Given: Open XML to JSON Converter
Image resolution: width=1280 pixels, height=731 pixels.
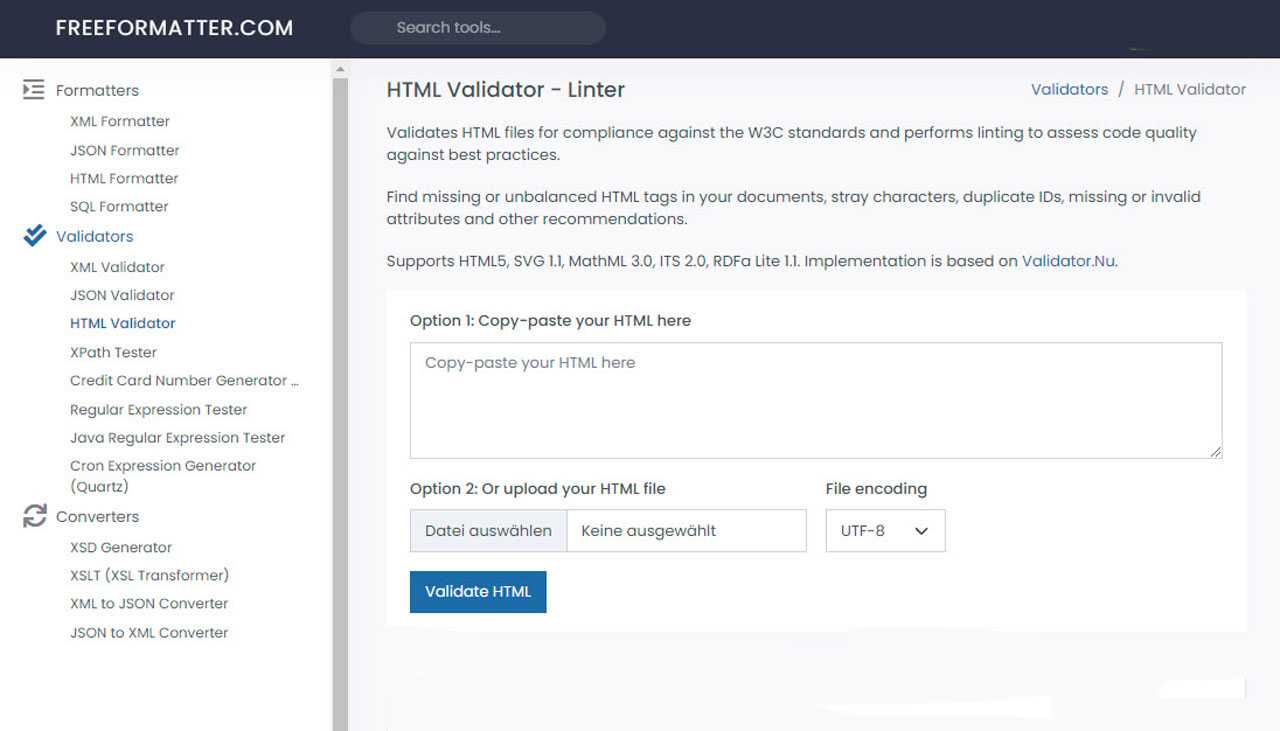Looking at the screenshot, I should click(x=149, y=603).
